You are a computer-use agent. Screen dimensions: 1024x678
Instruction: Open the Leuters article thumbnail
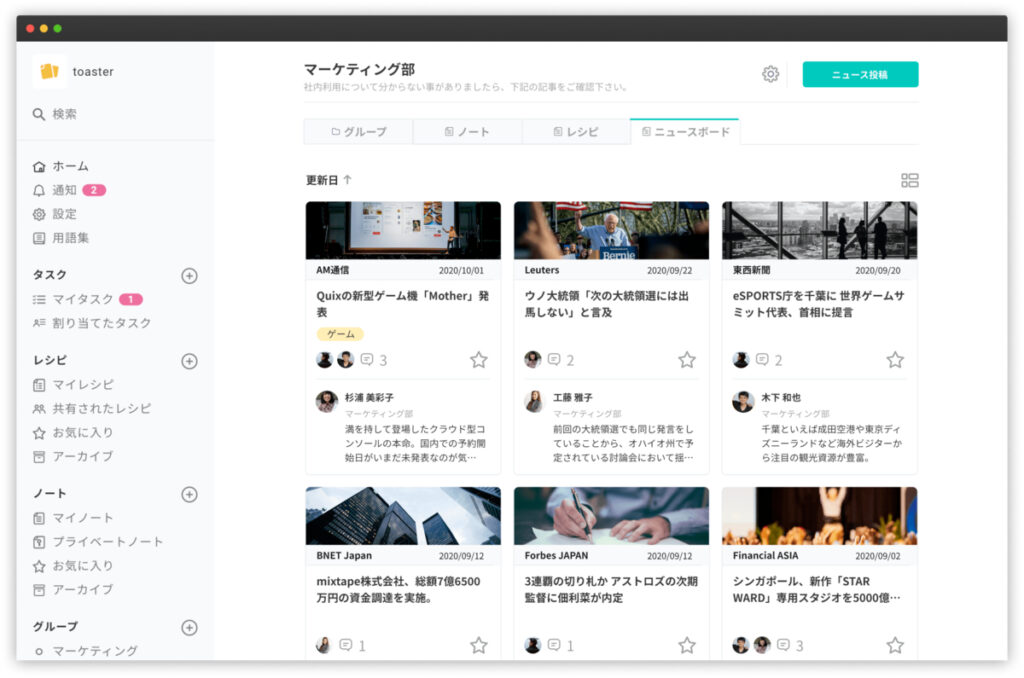click(x=611, y=231)
